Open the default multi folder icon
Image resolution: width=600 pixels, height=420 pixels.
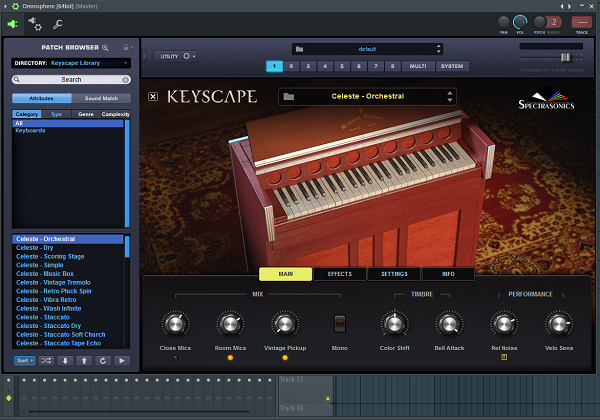point(299,49)
